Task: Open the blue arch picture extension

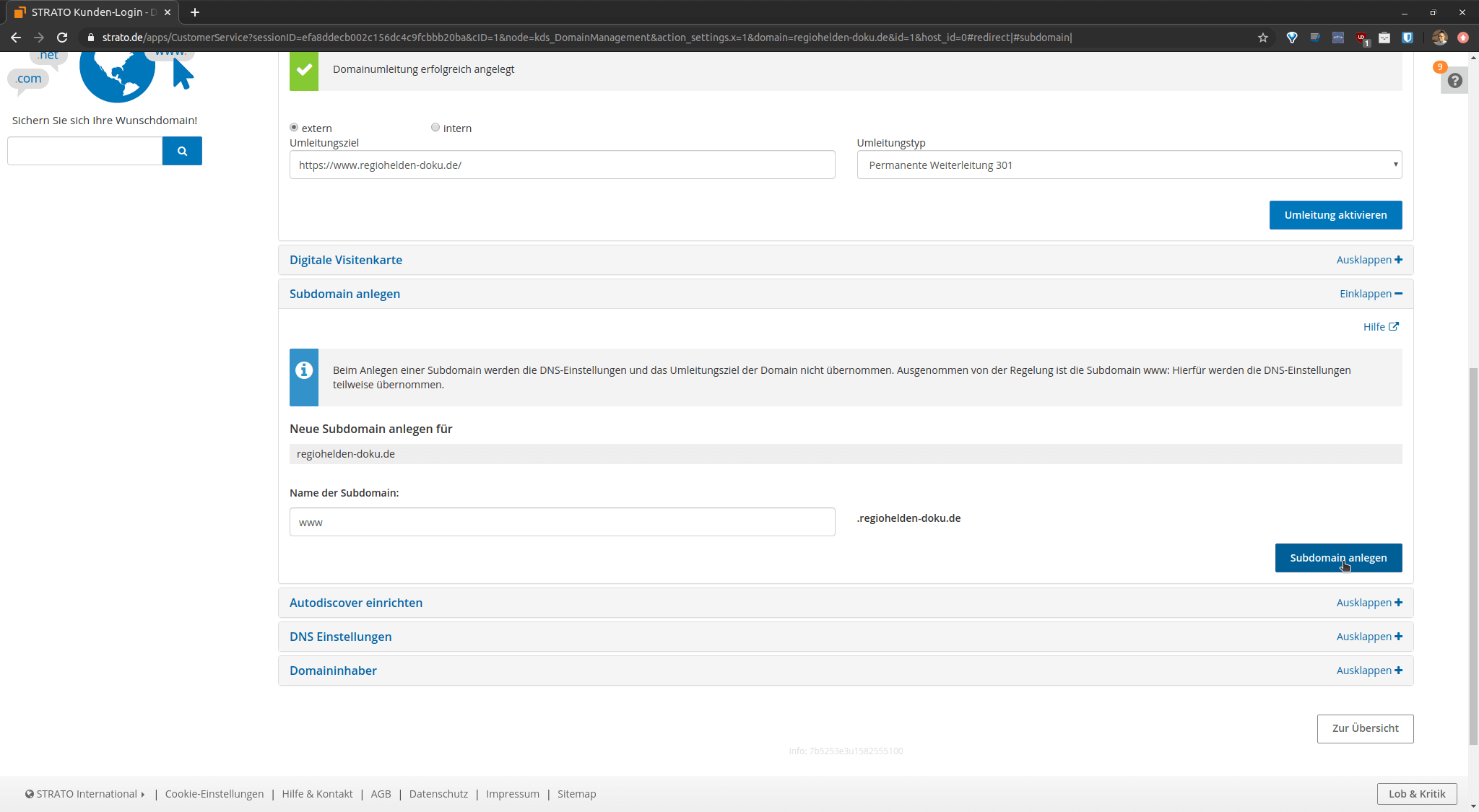Action: [1338, 38]
